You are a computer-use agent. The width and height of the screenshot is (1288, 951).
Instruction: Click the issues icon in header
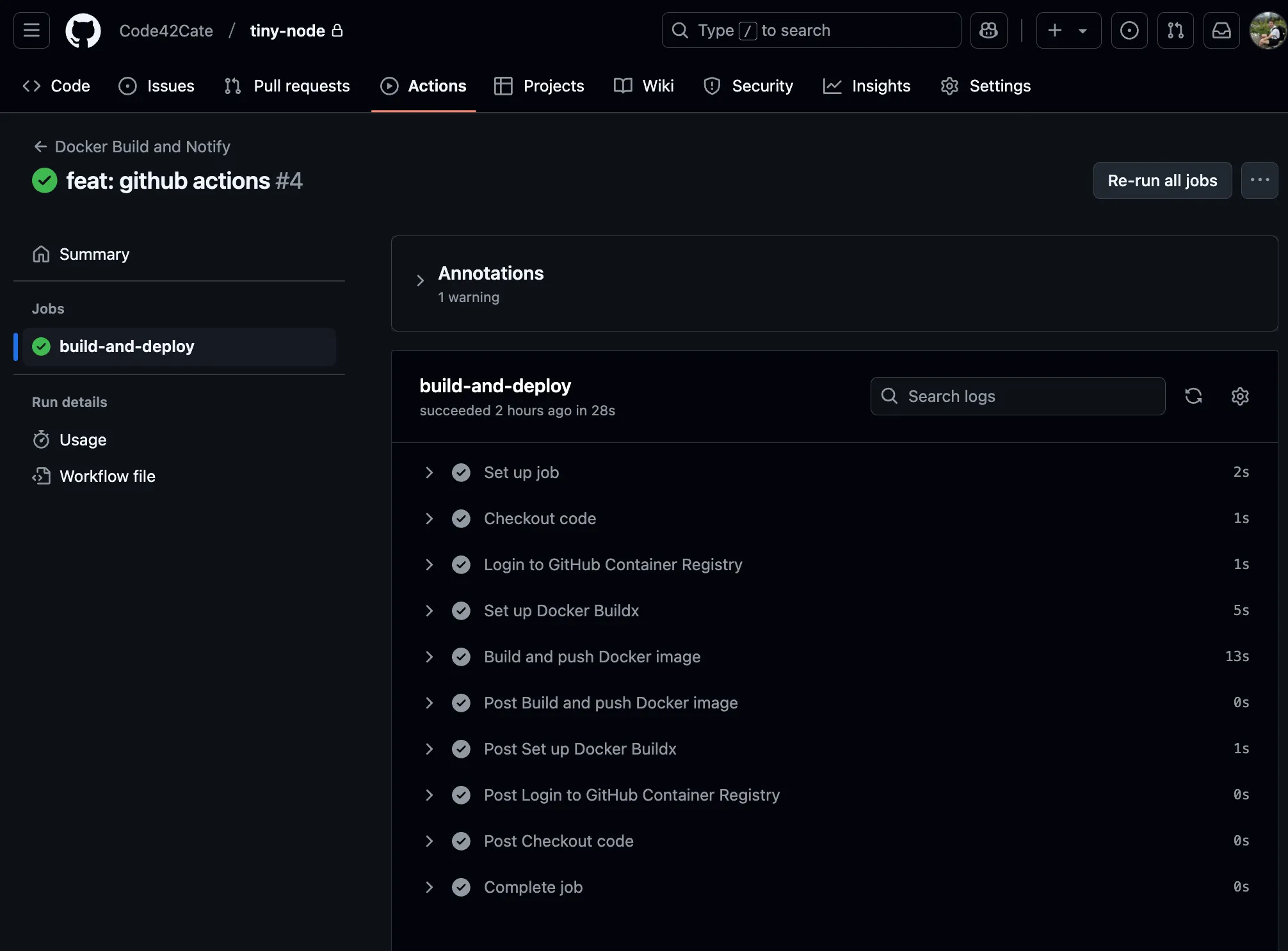pyautogui.click(x=1129, y=30)
